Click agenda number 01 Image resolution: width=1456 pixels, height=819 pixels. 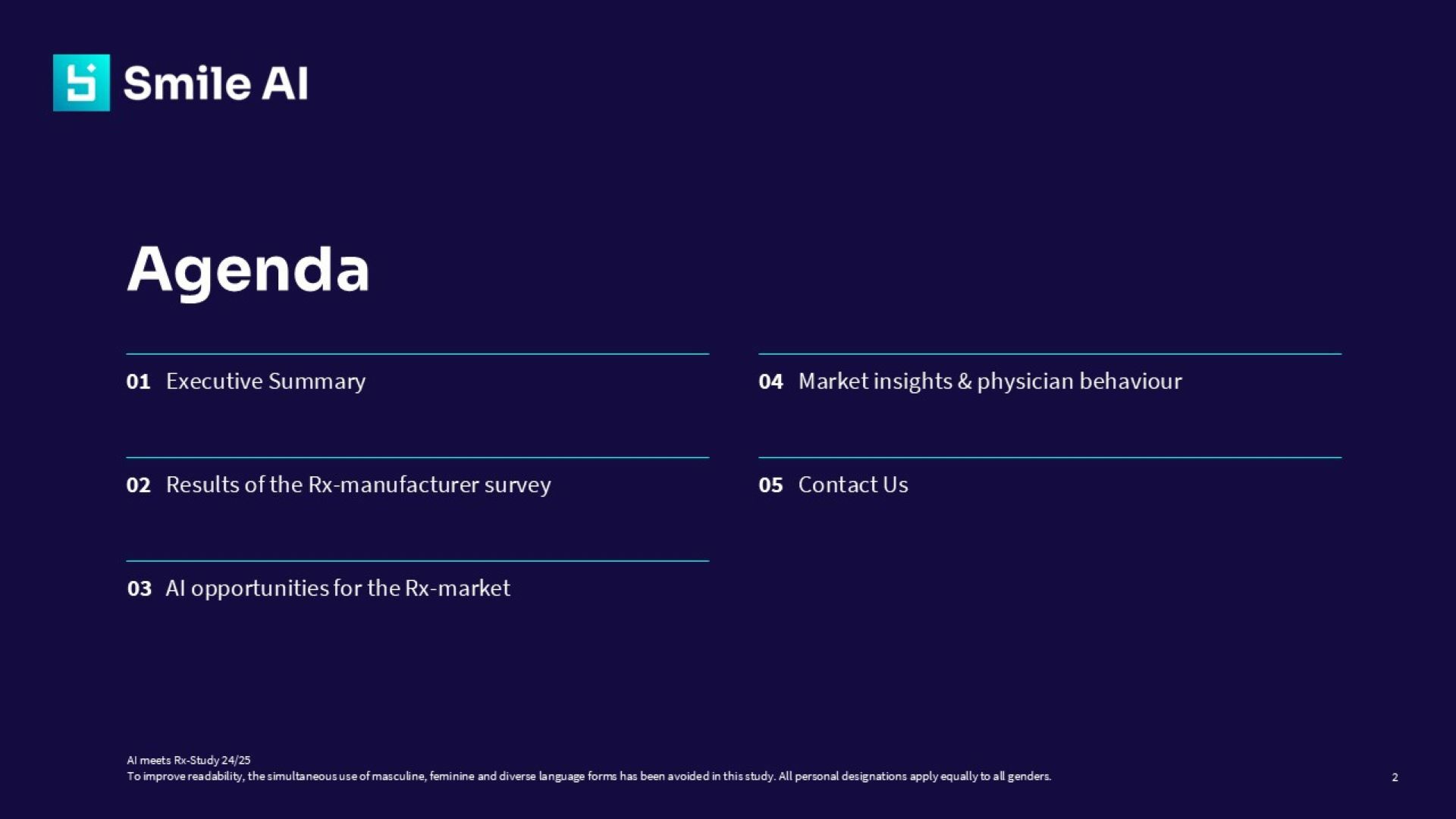coord(138,381)
